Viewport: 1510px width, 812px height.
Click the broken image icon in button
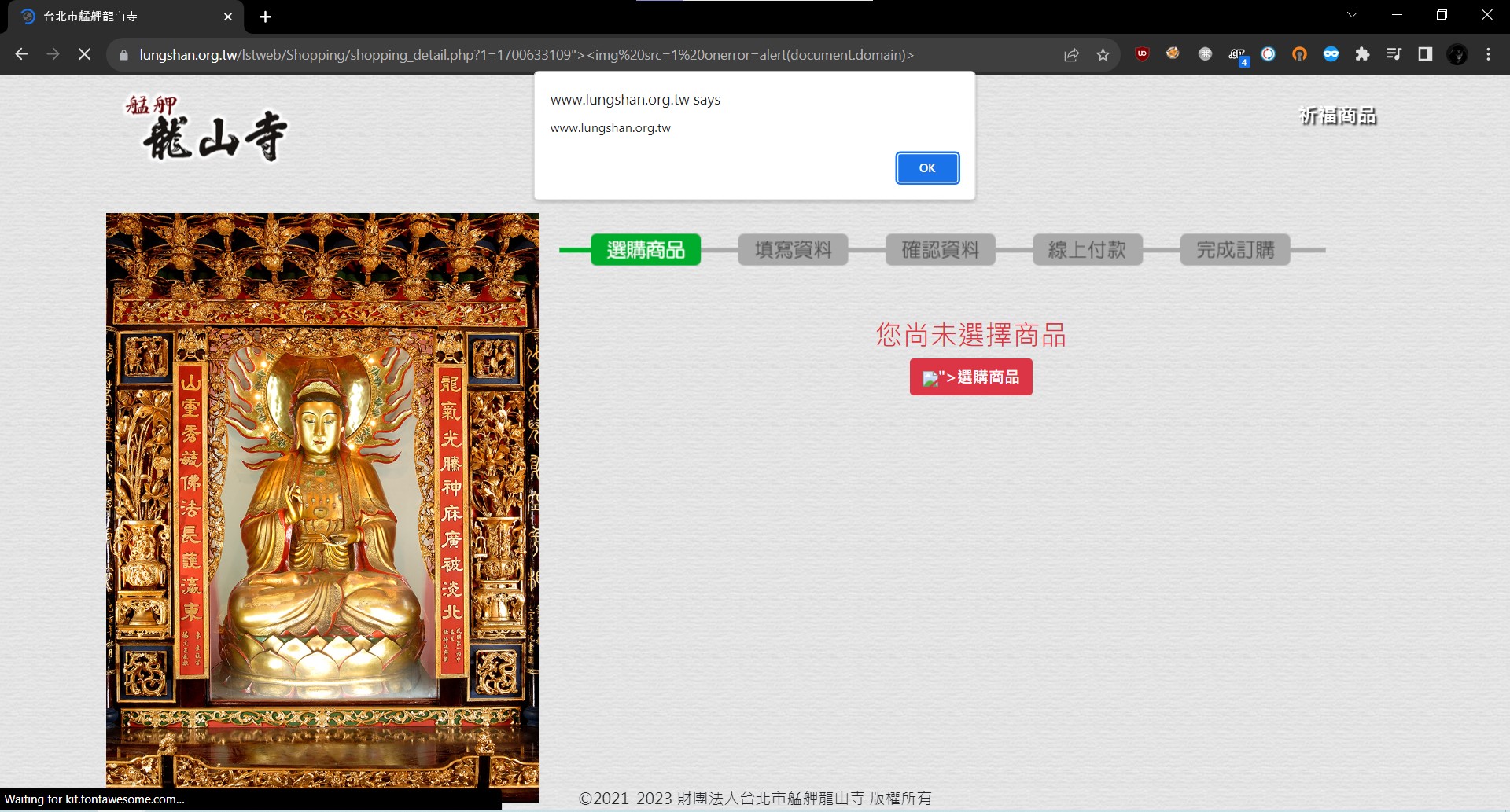[930, 378]
